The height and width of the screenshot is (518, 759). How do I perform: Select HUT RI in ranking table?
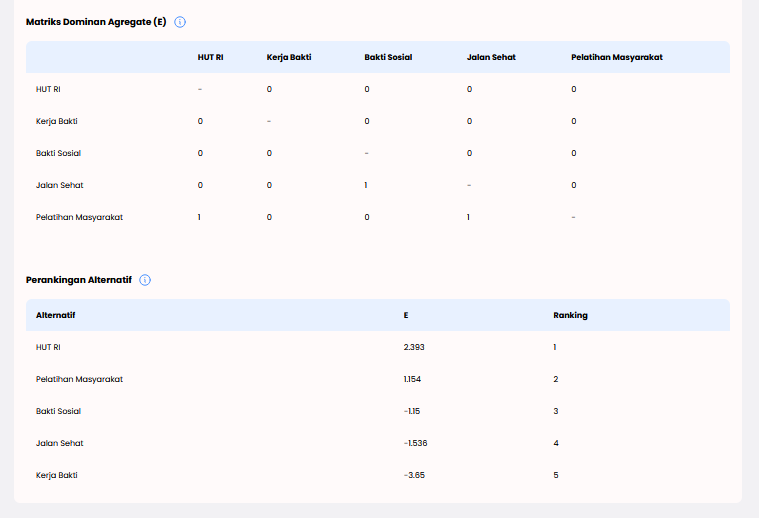[48, 347]
